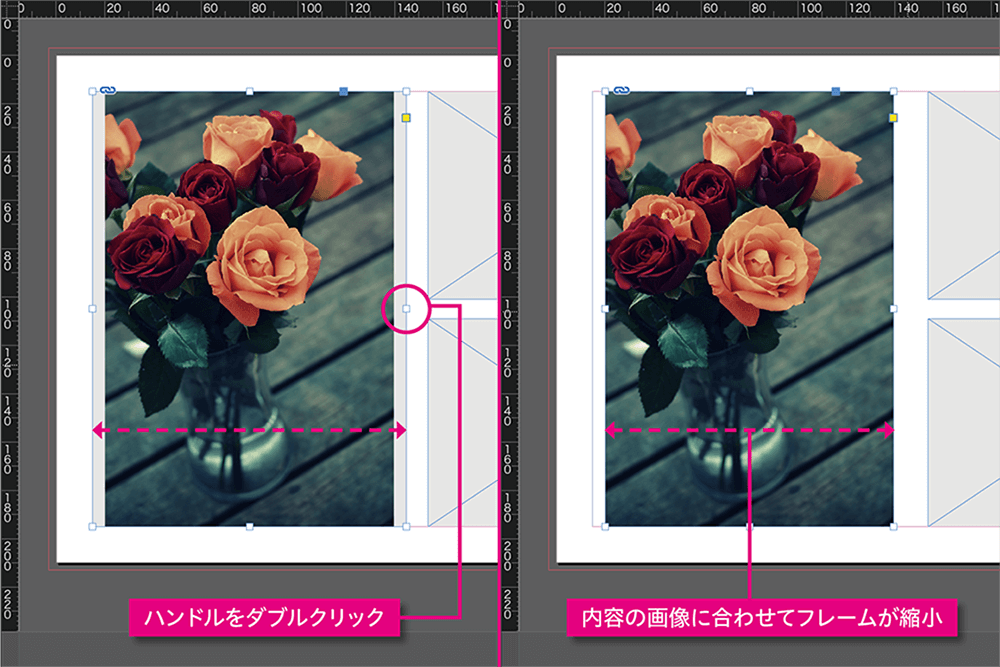The width and height of the screenshot is (1000, 667).
Task: Click the blue filled top-edge handle of the left frame
Action: [343, 91]
